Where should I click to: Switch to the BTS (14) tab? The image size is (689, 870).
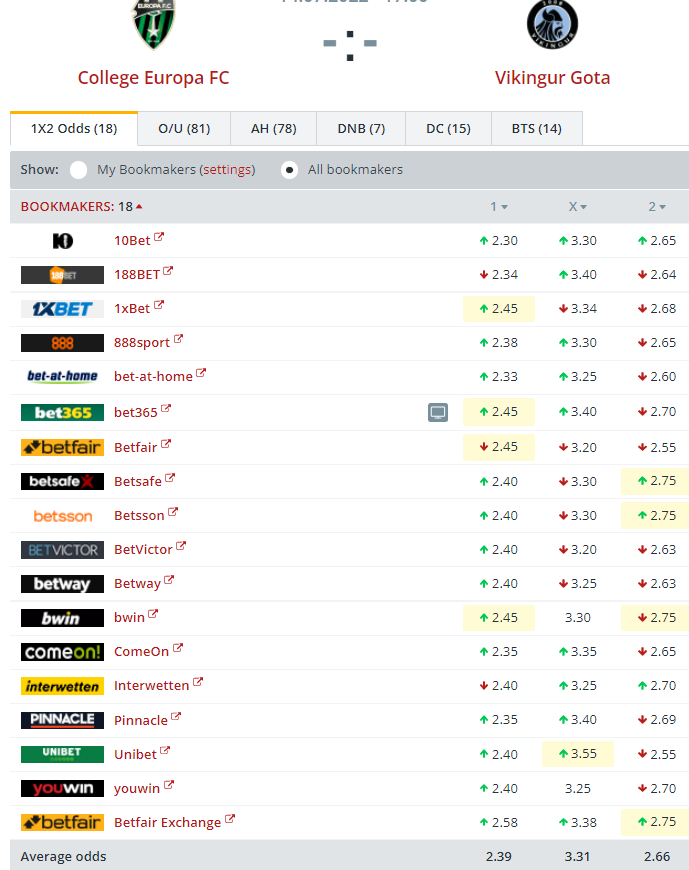click(x=537, y=129)
